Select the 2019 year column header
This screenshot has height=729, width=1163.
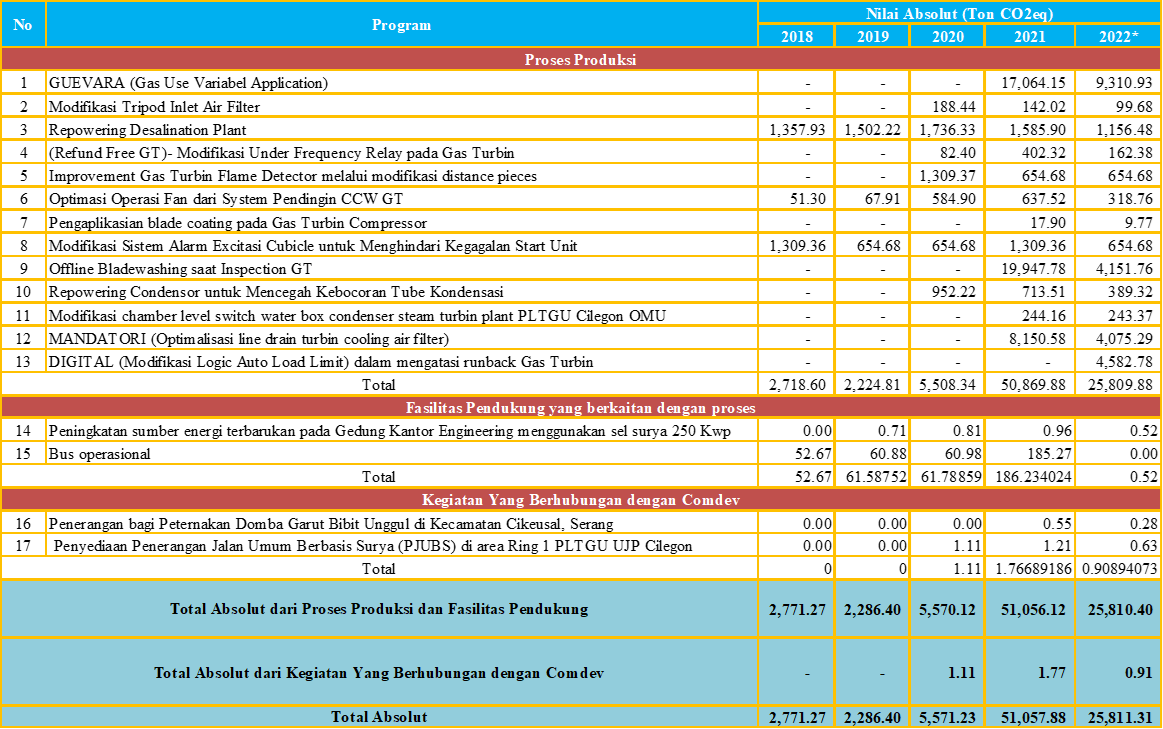click(871, 36)
